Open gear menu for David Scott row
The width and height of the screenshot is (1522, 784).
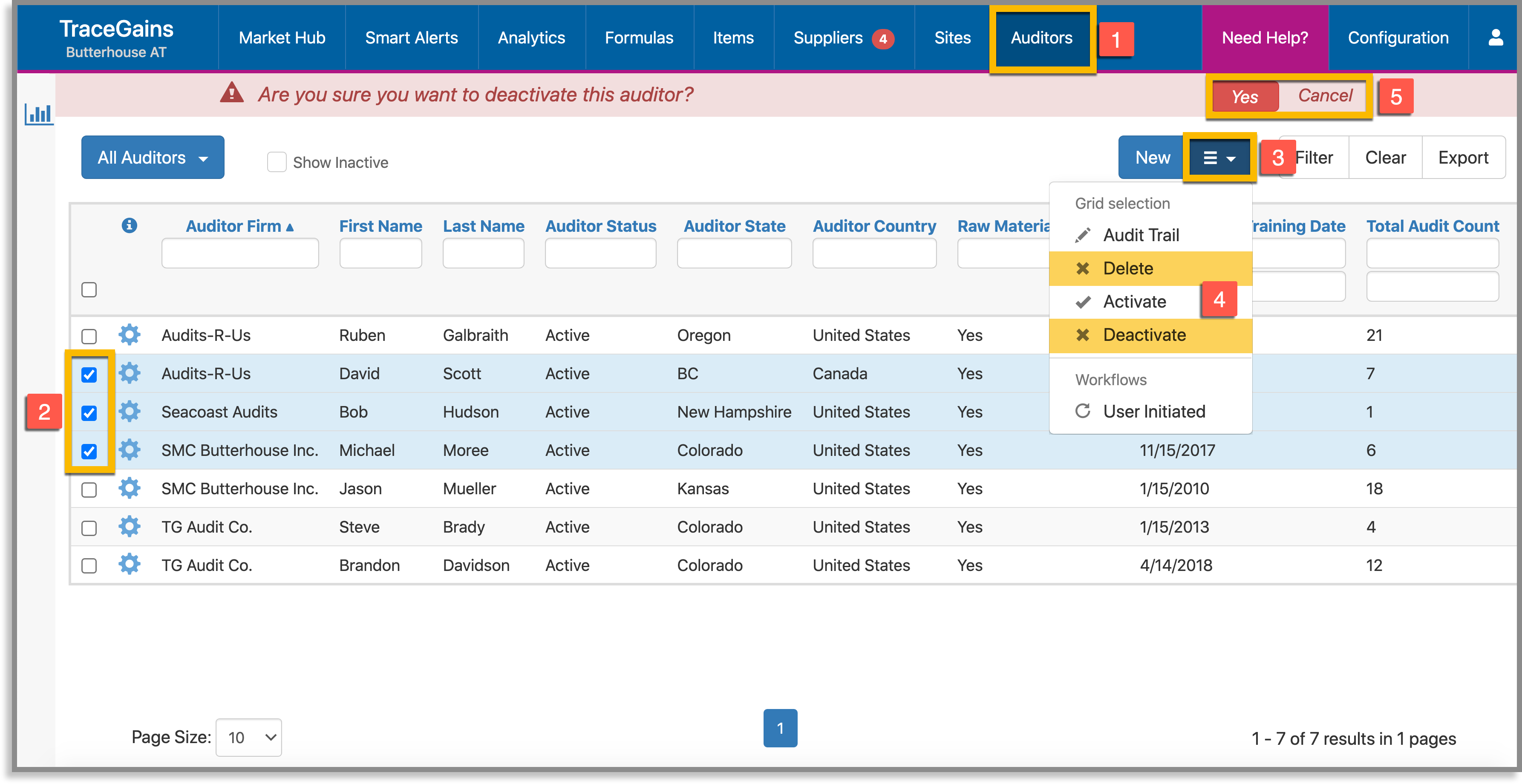130,373
